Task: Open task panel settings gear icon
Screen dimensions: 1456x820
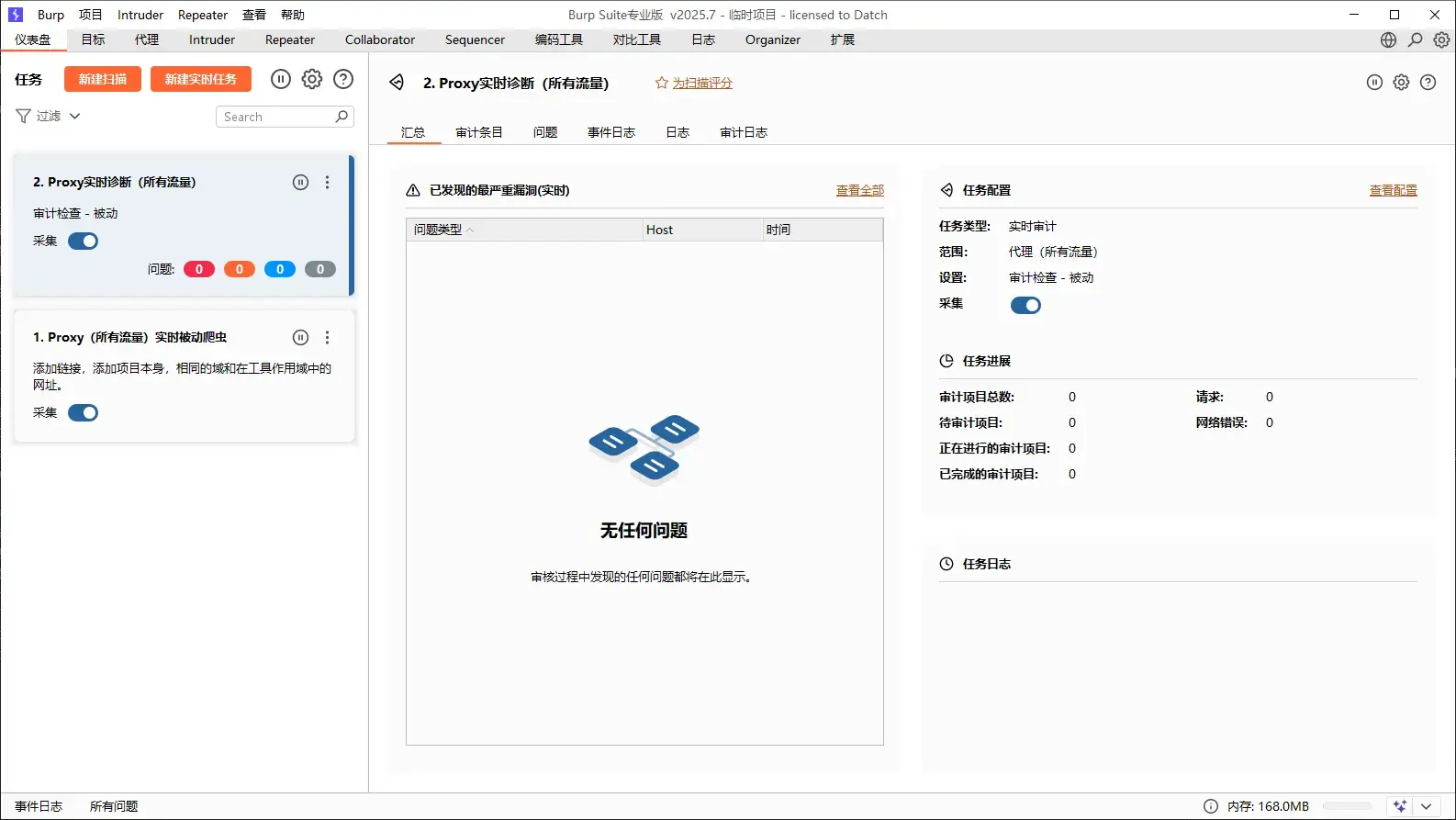Action: [312, 79]
